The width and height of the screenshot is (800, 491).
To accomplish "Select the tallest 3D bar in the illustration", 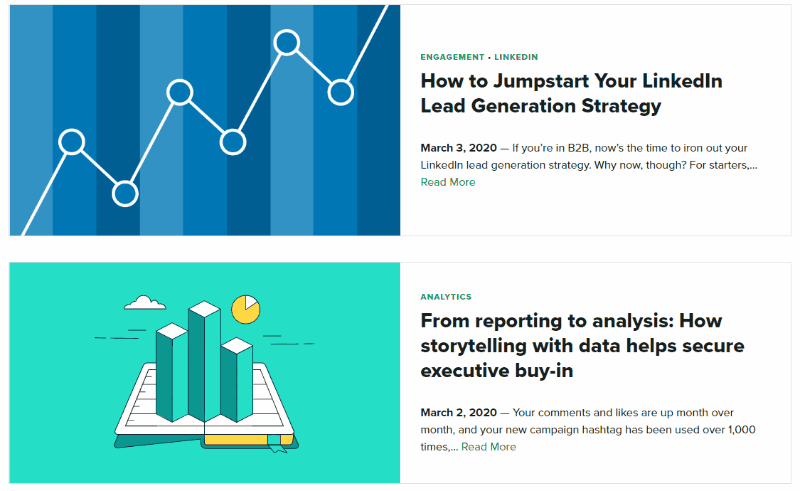I will [205, 361].
